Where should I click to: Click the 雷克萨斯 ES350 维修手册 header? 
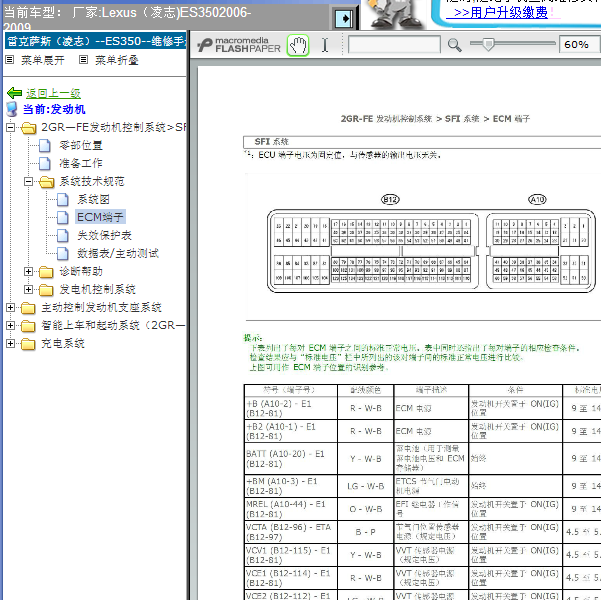pyautogui.click(x=95, y=41)
